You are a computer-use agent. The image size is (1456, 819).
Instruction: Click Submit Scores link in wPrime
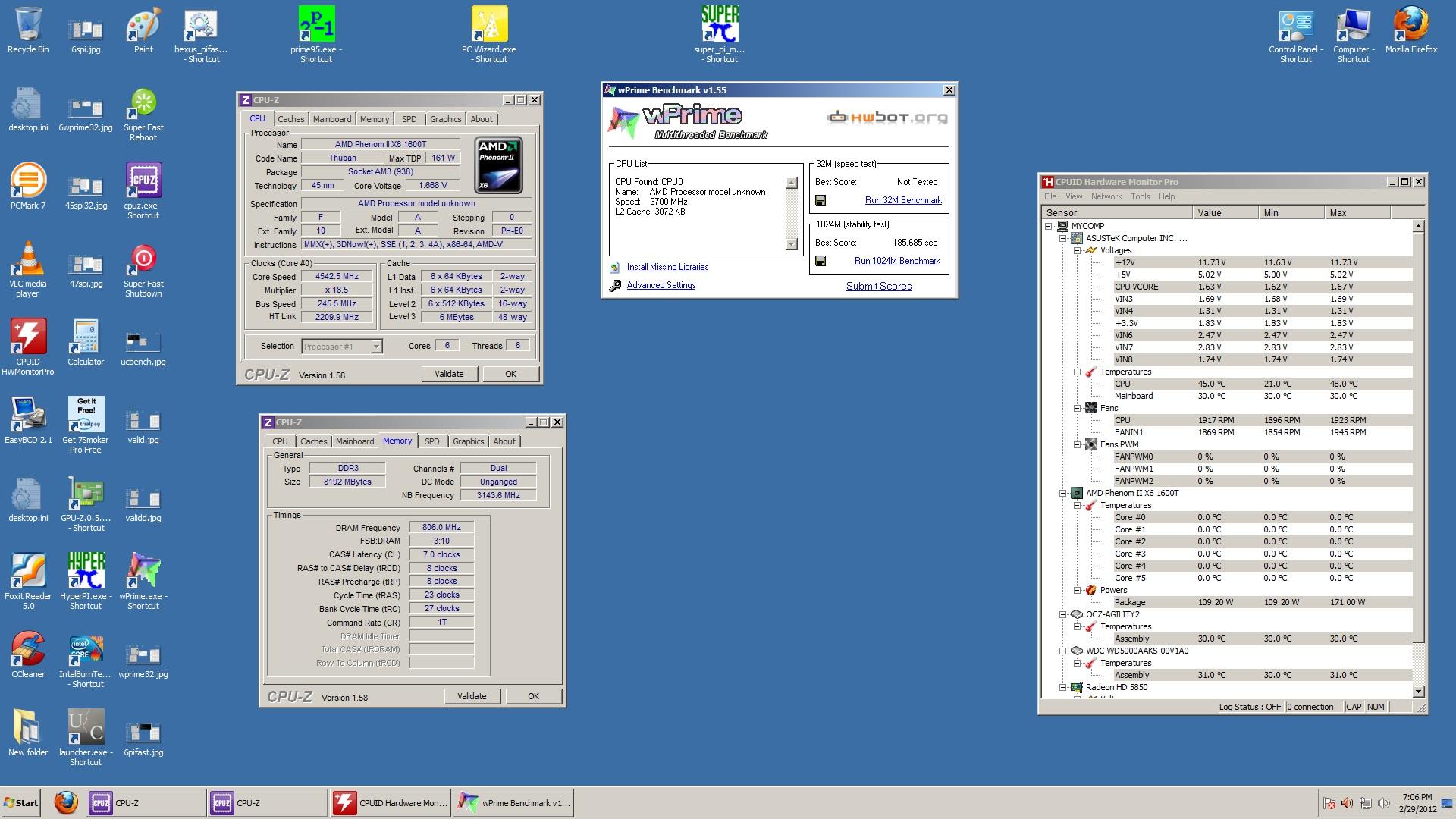[x=879, y=286]
